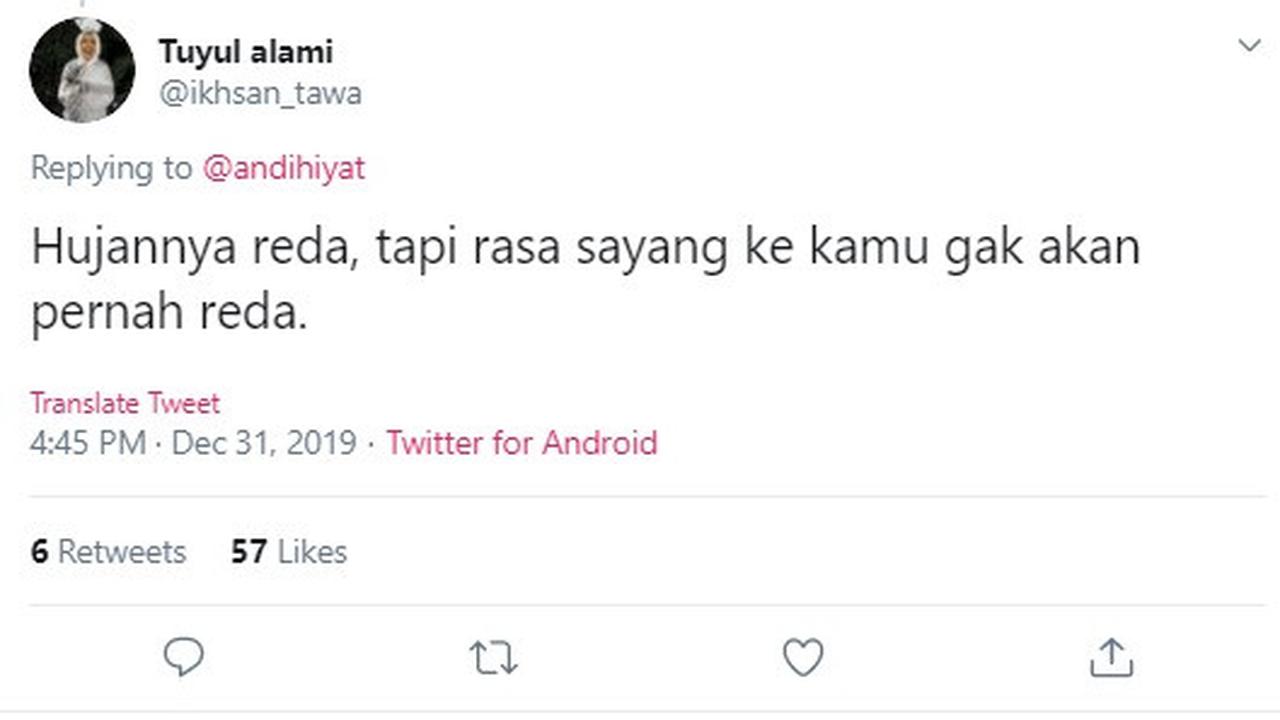Open Tuyul alami's profile picture
The width and height of the screenshot is (1280, 720).
pos(82,70)
